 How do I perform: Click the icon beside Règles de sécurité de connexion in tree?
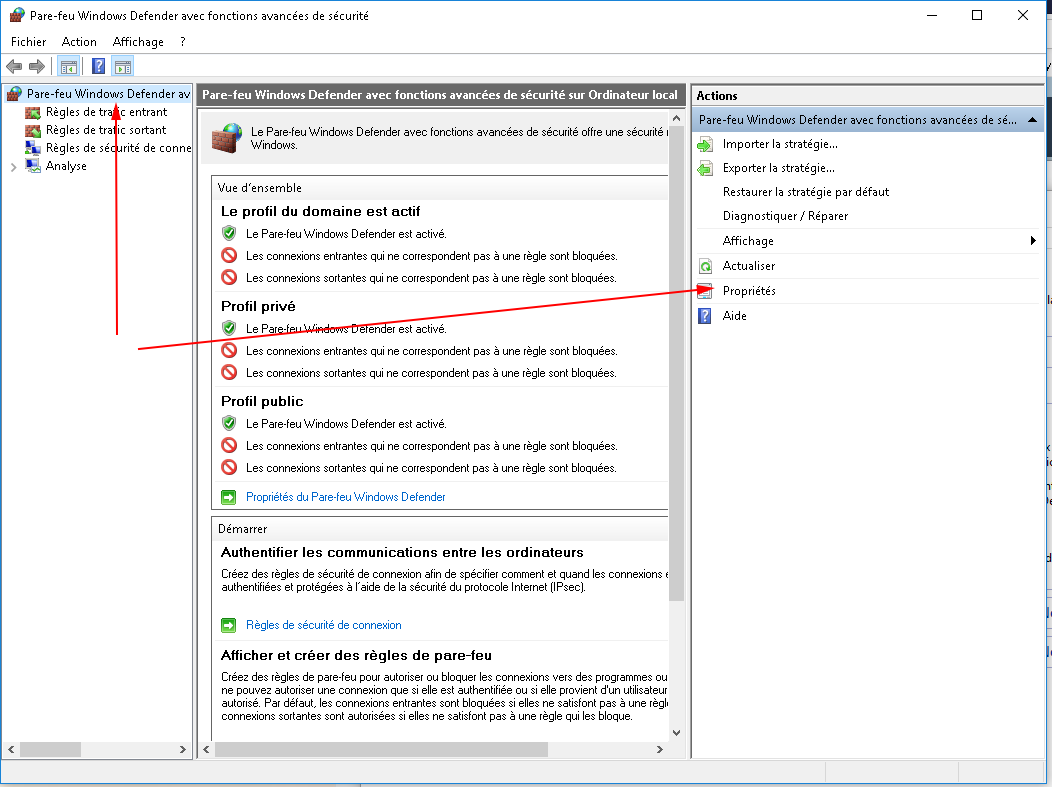(33, 148)
